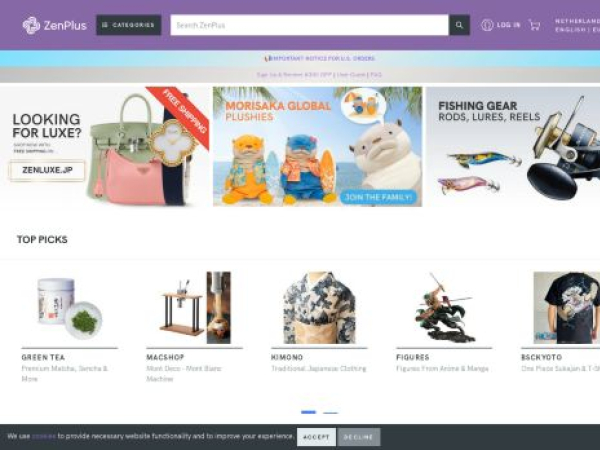Decline the cookies notice
Screen dimensions: 600x450
pyautogui.click(x=359, y=437)
